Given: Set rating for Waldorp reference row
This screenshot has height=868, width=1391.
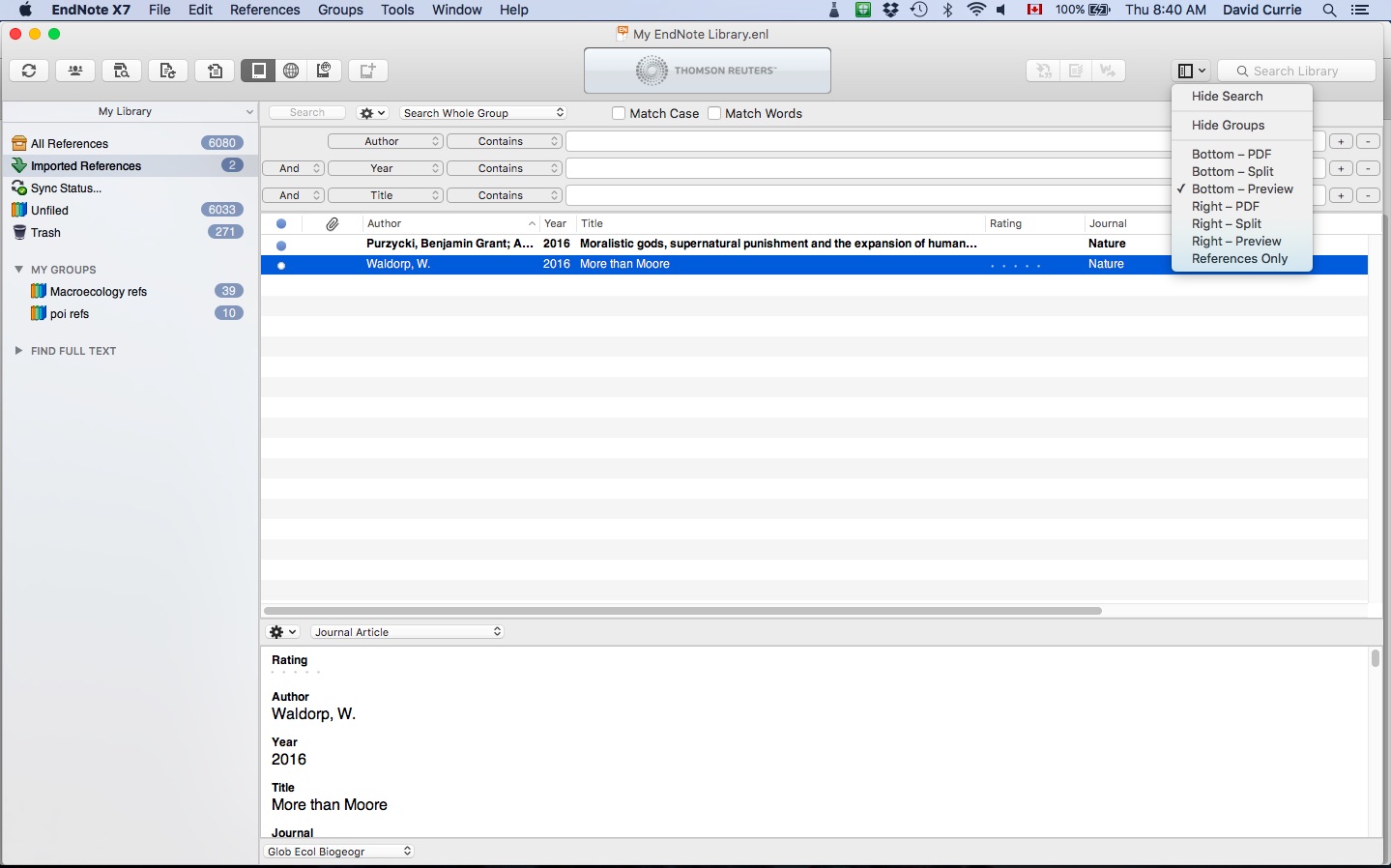Looking at the screenshot, I should point(1016,265).
